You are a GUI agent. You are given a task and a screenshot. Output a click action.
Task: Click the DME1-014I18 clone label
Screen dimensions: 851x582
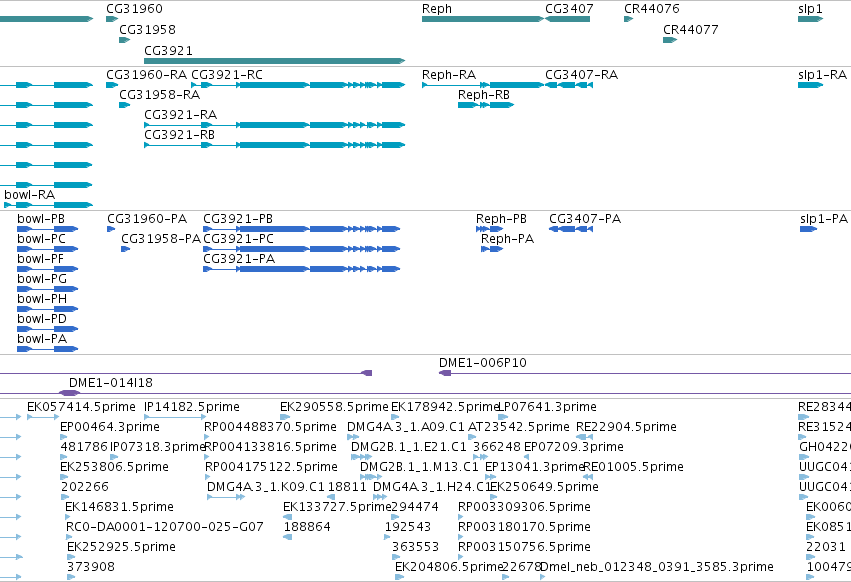point(111,383)
